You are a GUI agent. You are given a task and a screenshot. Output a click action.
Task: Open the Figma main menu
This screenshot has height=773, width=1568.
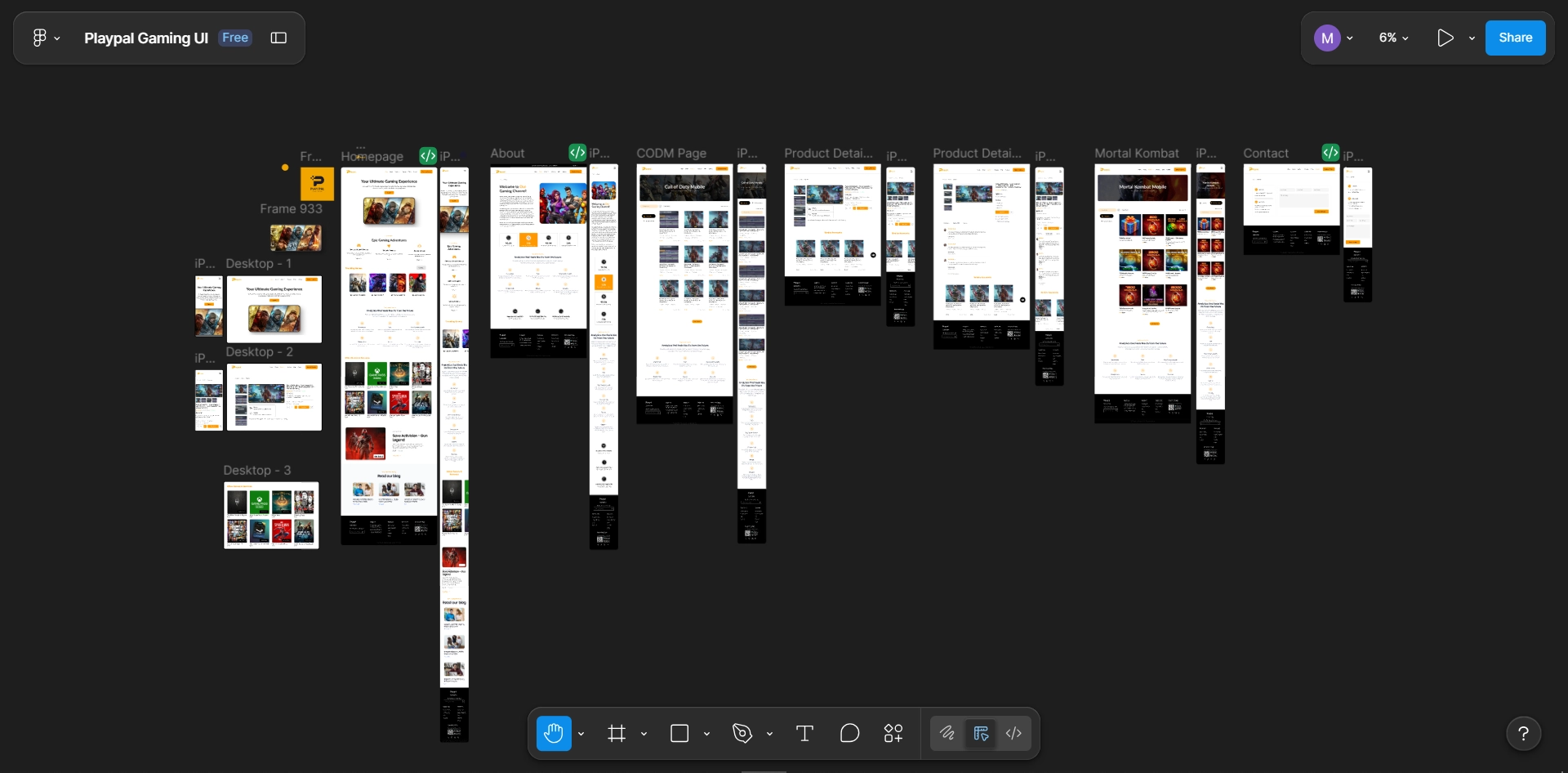pyautogui.click(x=45, y=38)
